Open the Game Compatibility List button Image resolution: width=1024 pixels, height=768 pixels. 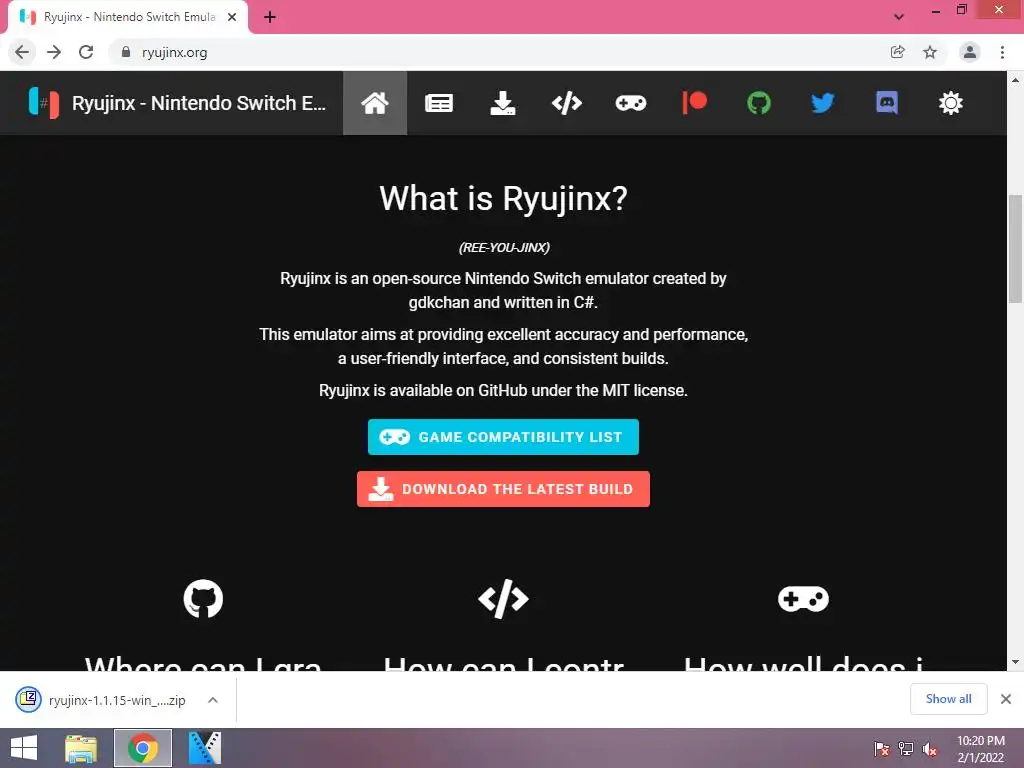pos(503,437)
